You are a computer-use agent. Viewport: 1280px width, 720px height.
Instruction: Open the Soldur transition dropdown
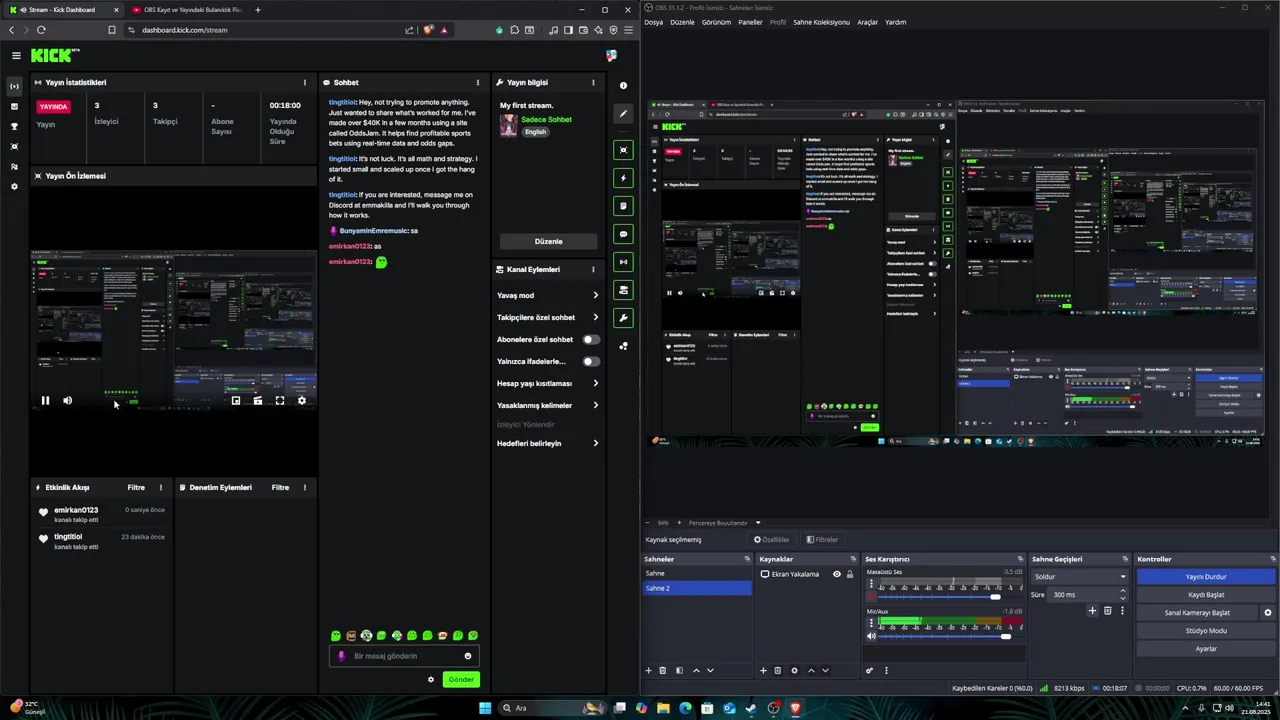tap(1080, 576)
